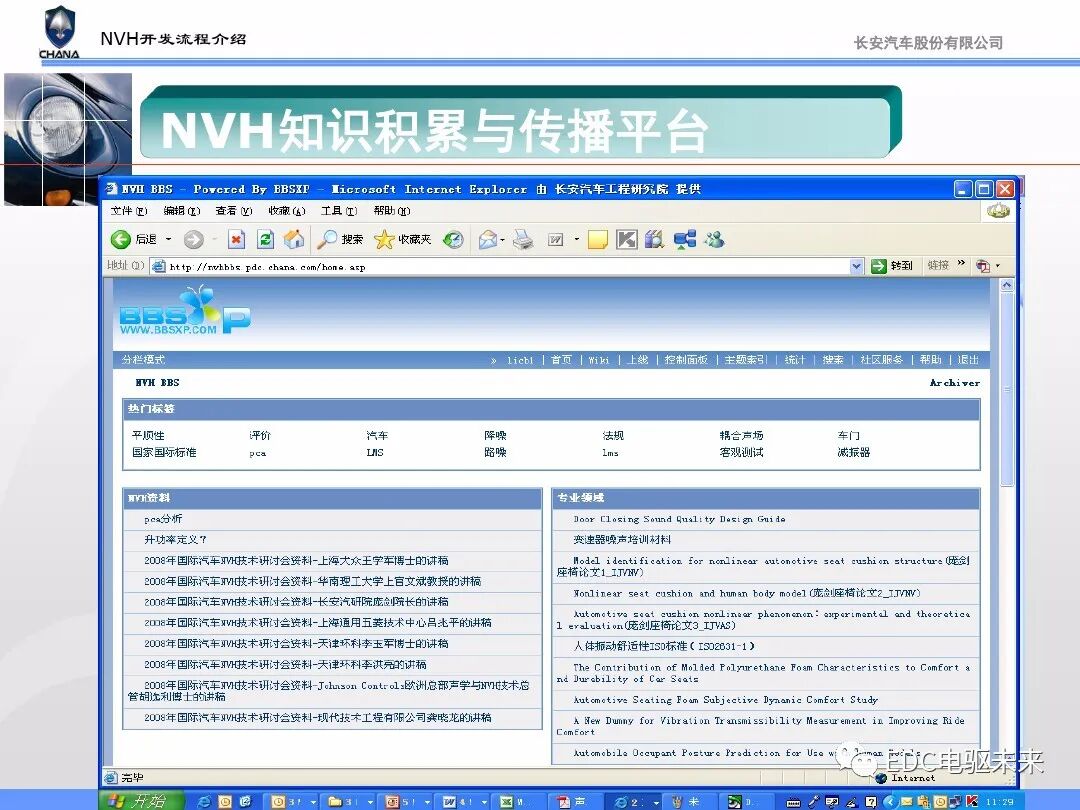Image resolution: width=1080 pixels, height=810 pixels.
Task: Open Automotive Seating Foam Subjective Dynamic Comfort Study
Action: coord(725,700)
